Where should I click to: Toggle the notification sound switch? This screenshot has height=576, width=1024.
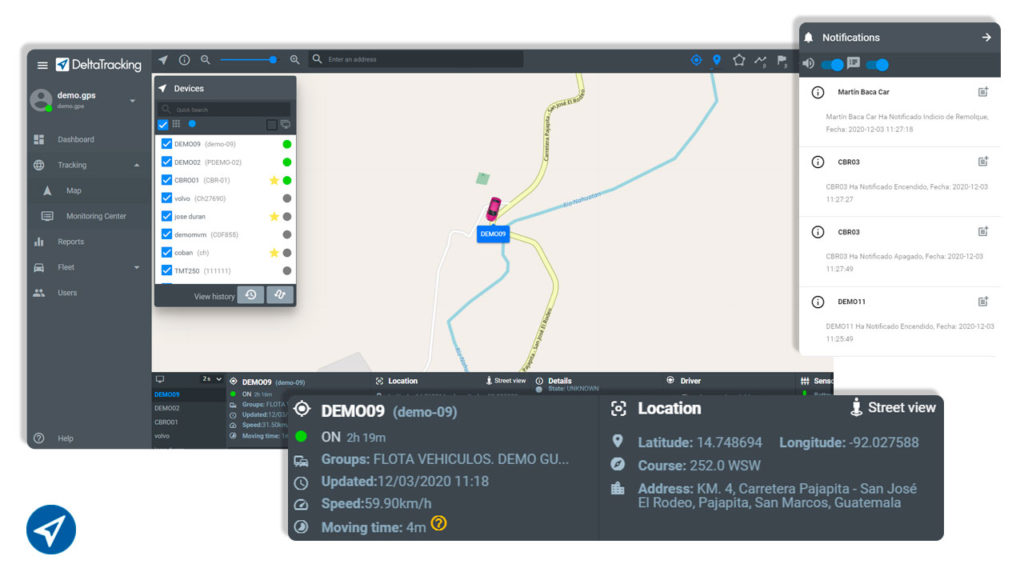coord(832,65)
